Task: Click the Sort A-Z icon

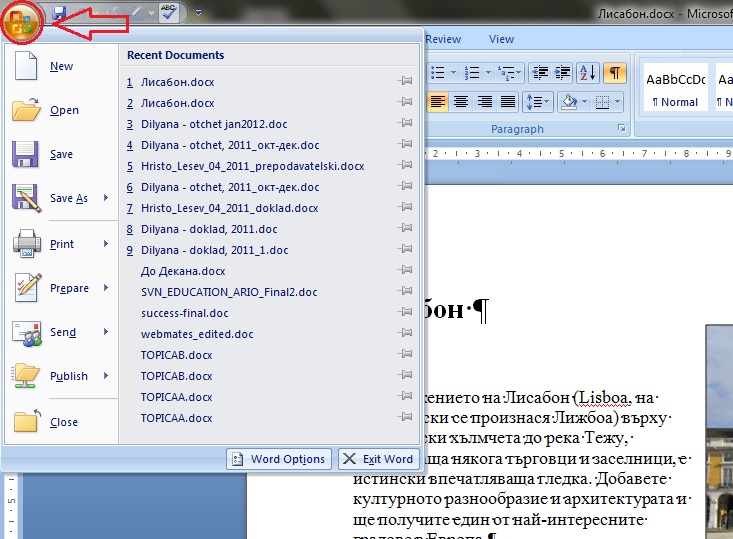Action: [588, 72]
